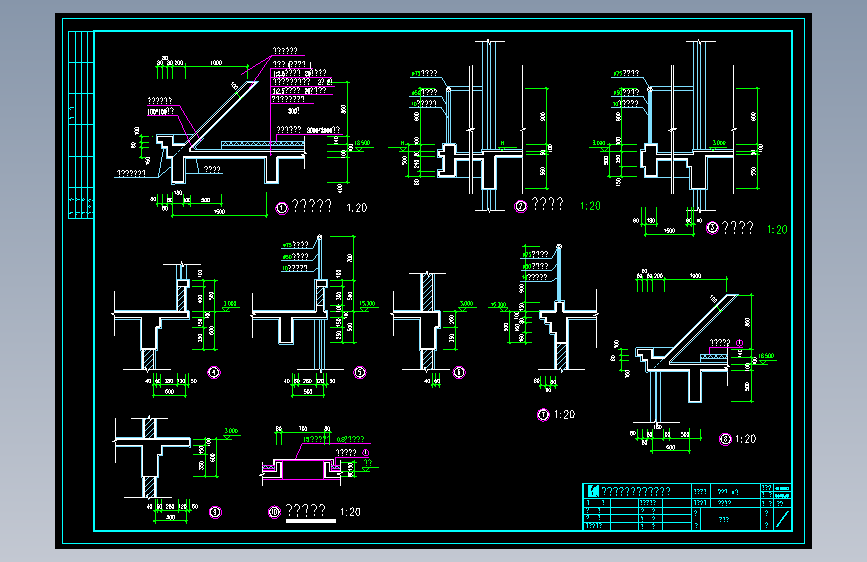
Task: Select the circled detail number 4 marker
Action: point(214,372)
